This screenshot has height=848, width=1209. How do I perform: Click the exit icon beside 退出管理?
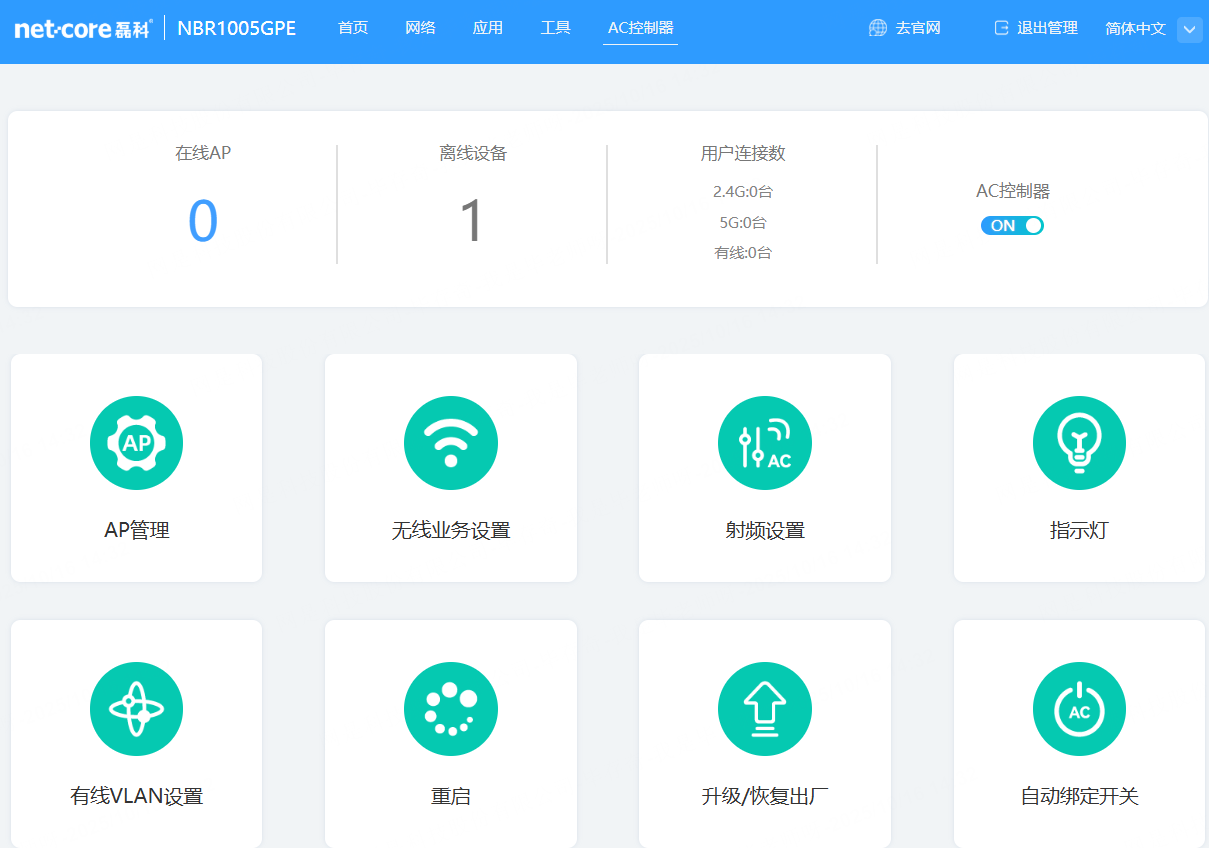point(1001,28)
